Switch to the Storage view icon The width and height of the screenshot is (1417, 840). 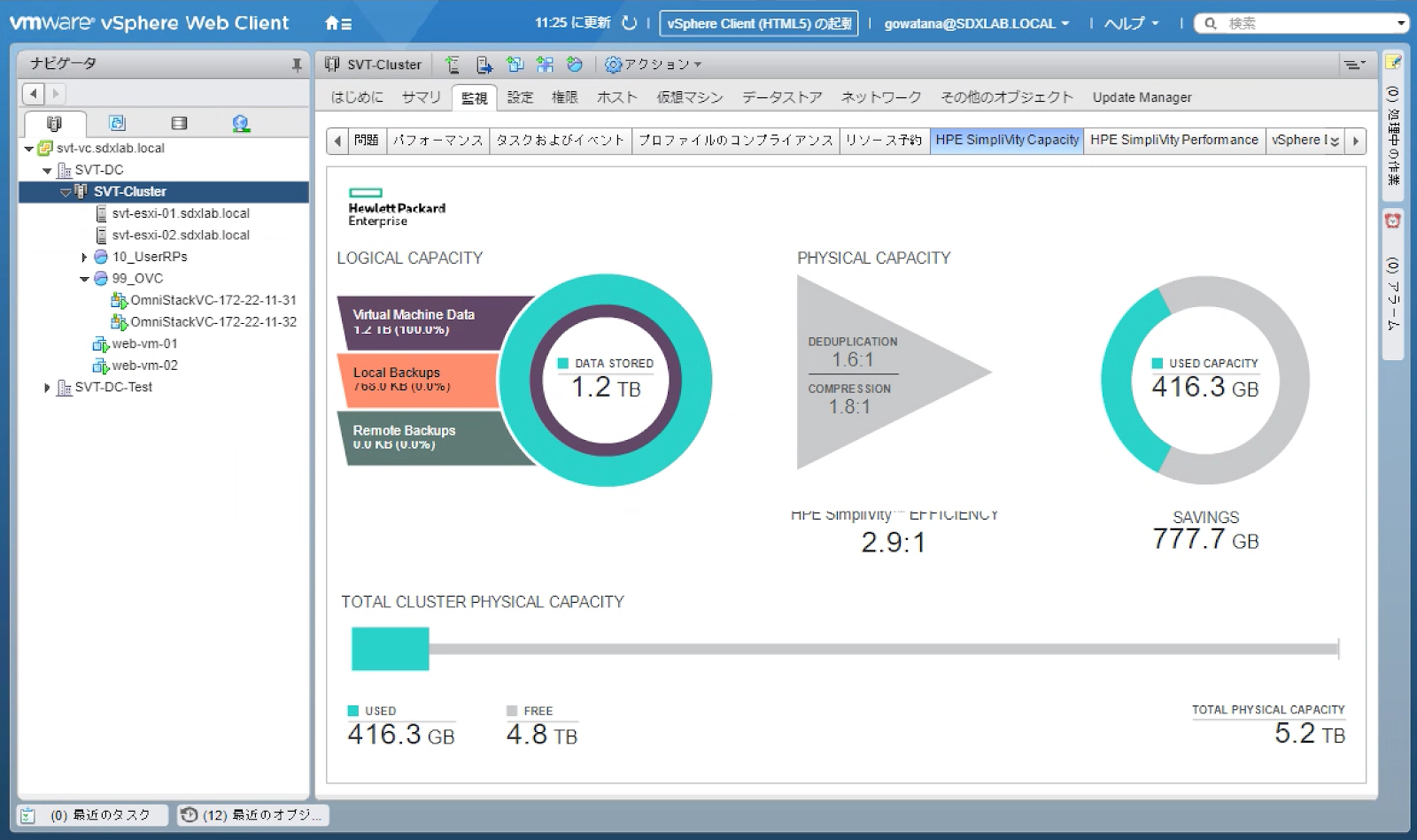pos(179,123)
